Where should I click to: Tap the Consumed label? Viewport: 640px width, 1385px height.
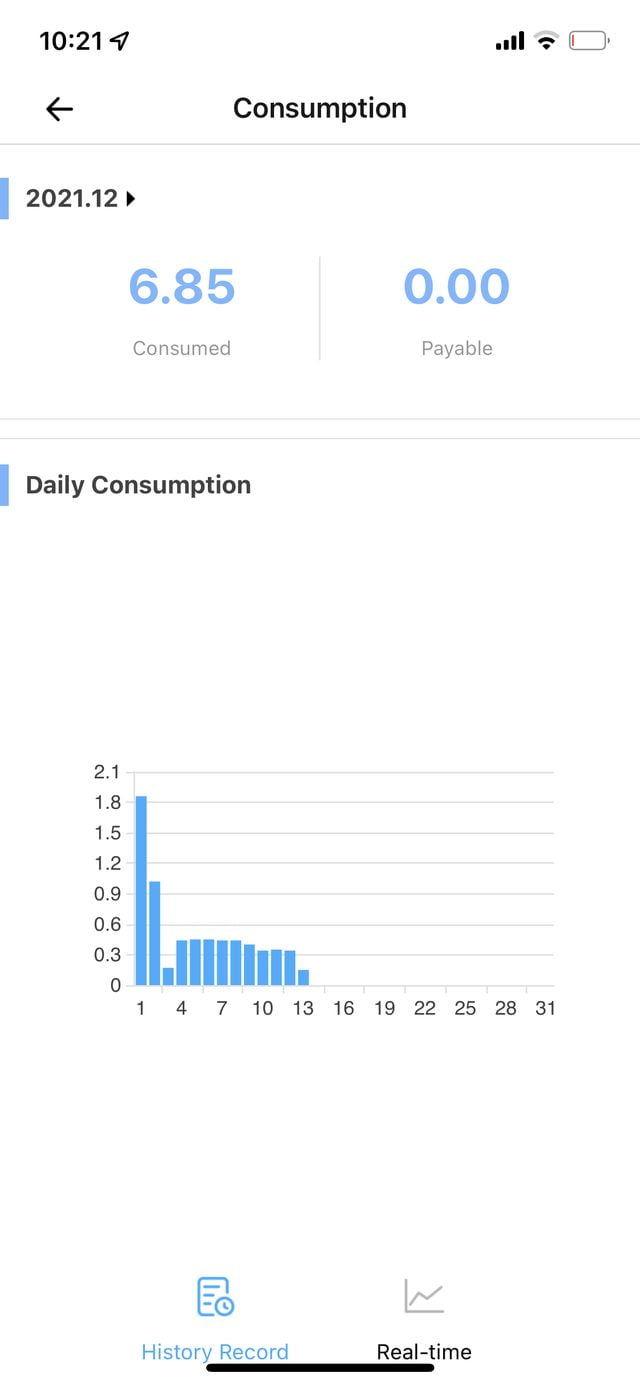tap(182, 348)
